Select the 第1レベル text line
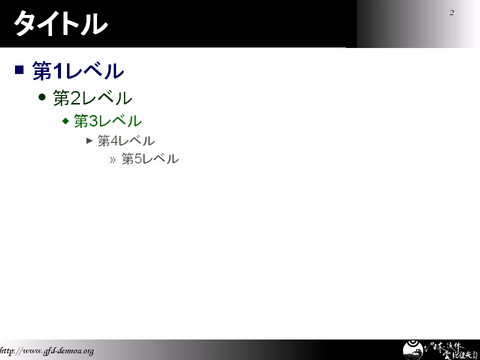 (78, 71)
